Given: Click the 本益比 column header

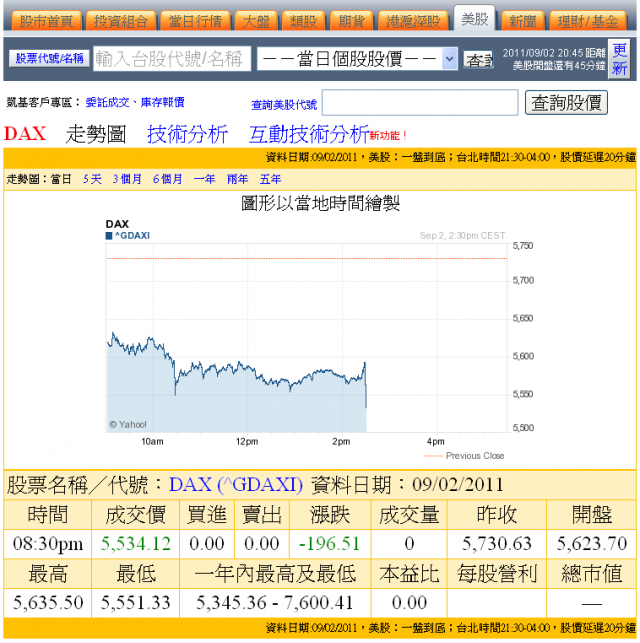Looking at the screenshot, I should (x=409, y=573).
